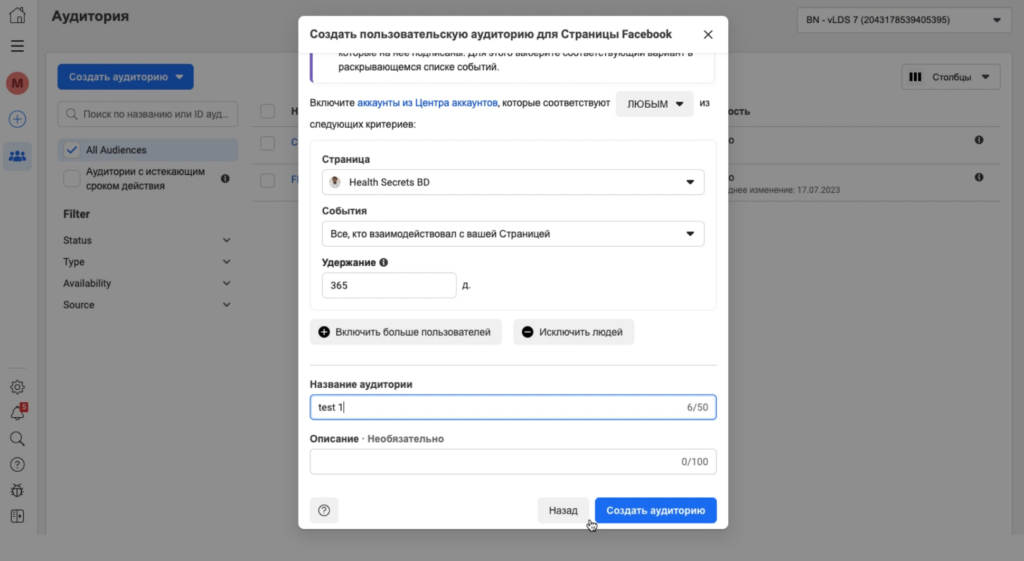This screenshot has height=561, width=1024.
Task: Click the Filter heading text
Action: pos(76,214)
